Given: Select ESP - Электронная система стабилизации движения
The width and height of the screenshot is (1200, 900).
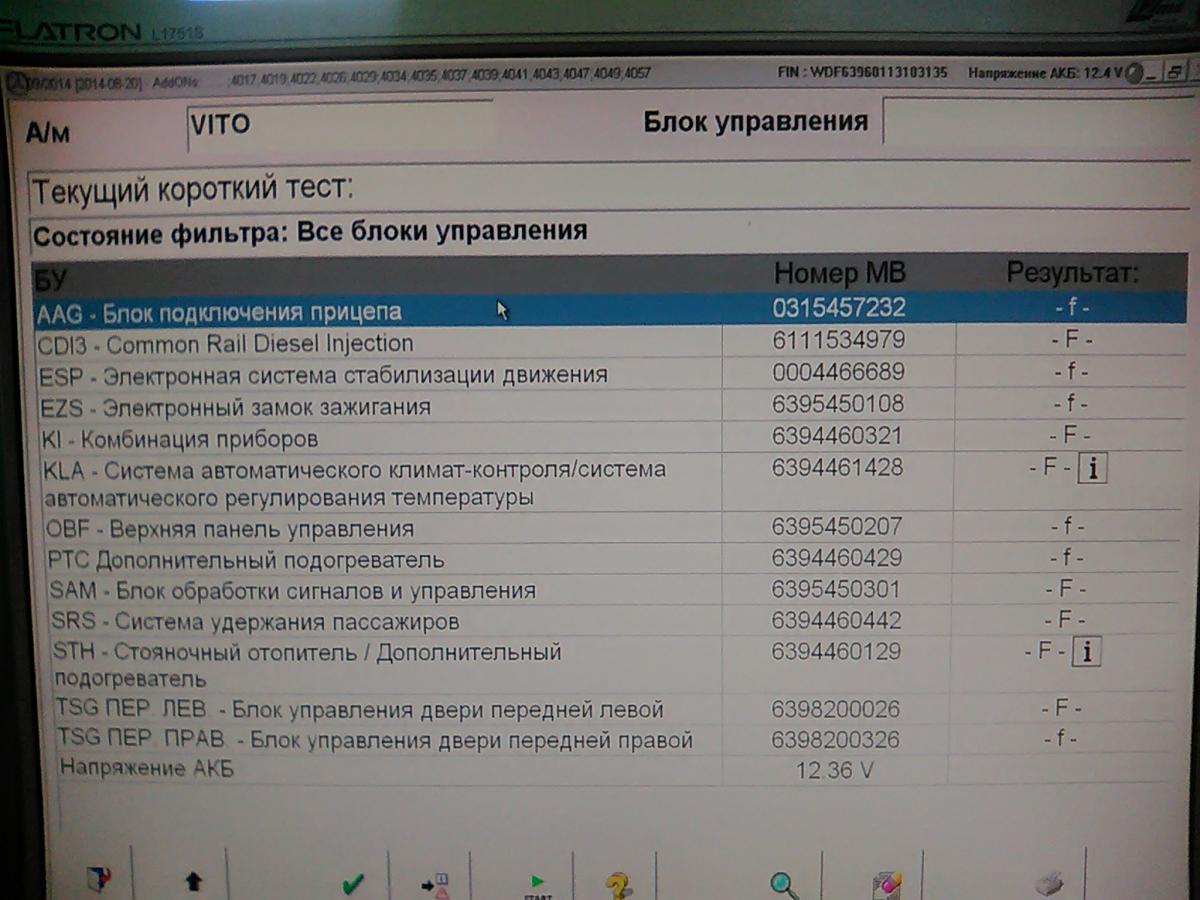Looking at the screenshot, I should tap(323, 376).
